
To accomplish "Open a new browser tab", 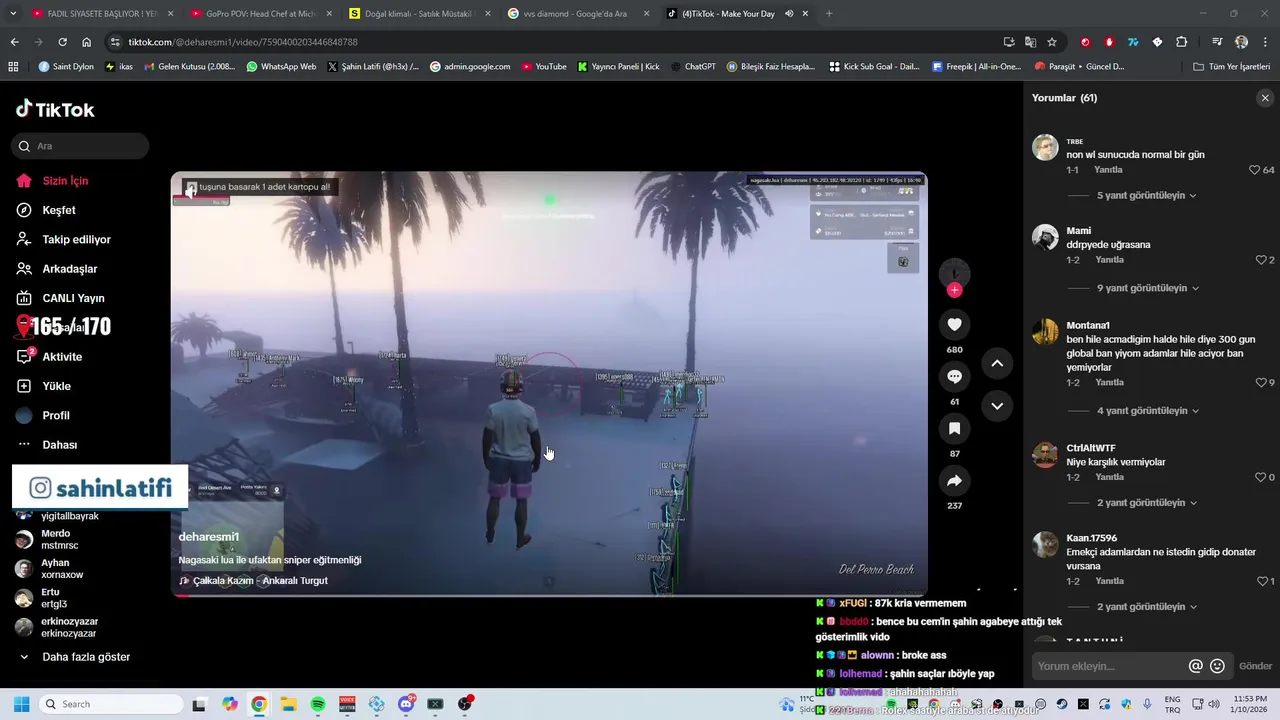I will coord(829,14).
